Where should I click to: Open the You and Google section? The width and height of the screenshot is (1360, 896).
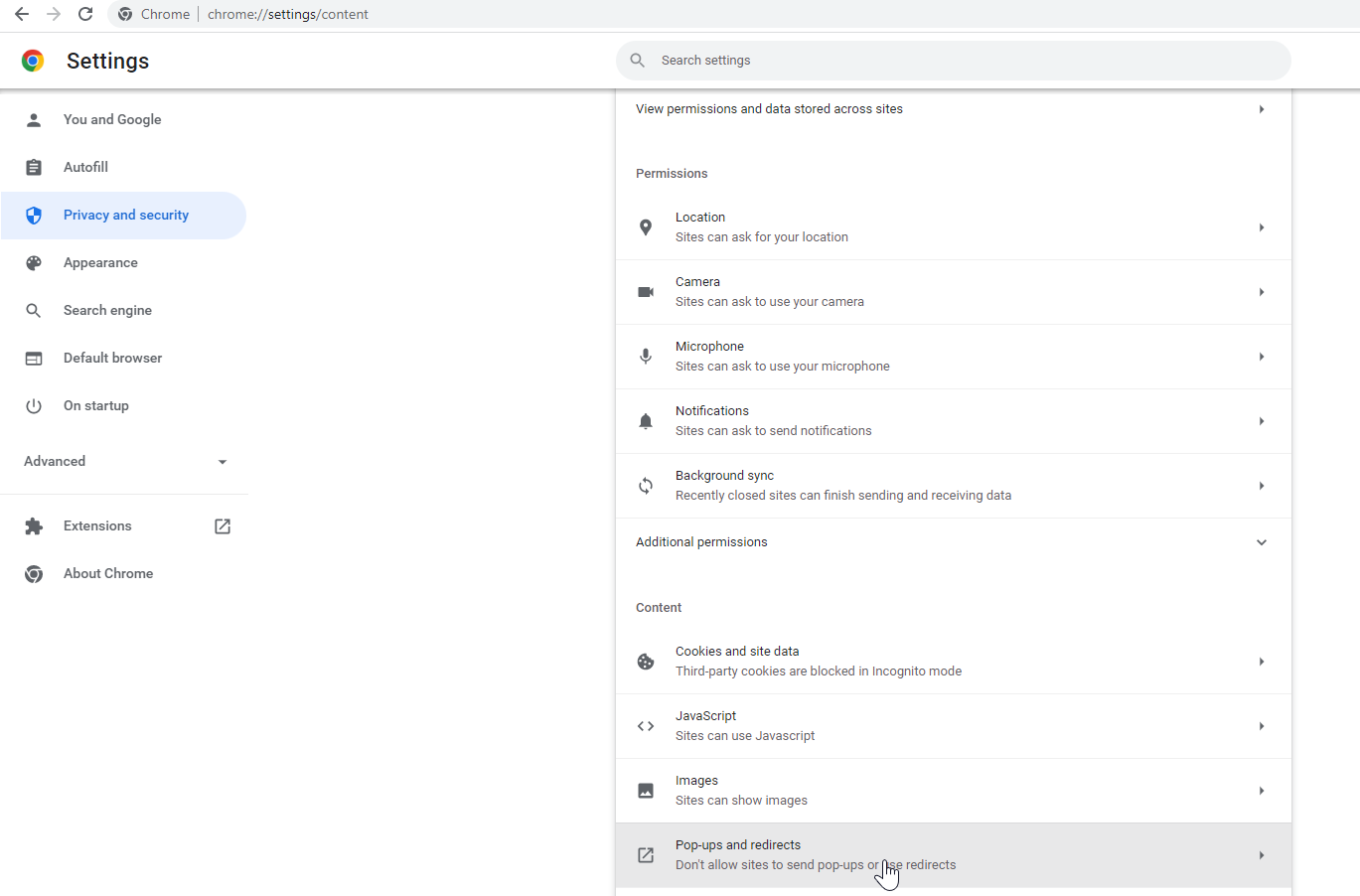tap(112, 119)
